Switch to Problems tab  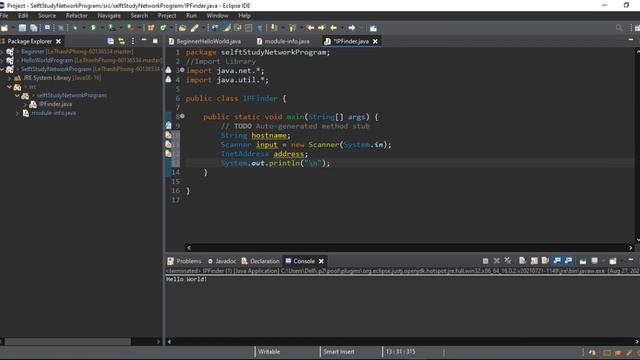pos(184,261)
